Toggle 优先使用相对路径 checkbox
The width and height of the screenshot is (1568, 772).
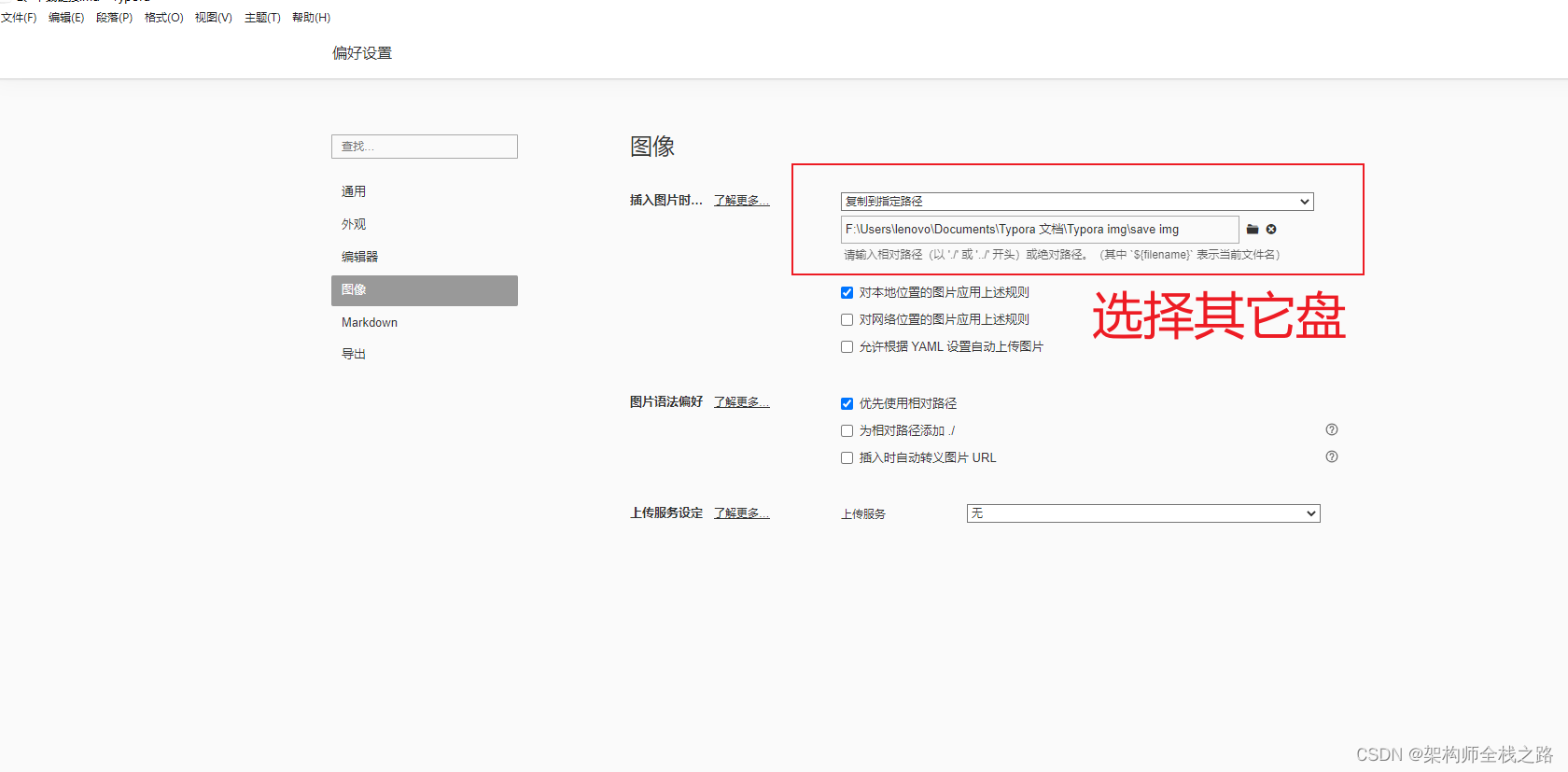[x=847, y=404]
